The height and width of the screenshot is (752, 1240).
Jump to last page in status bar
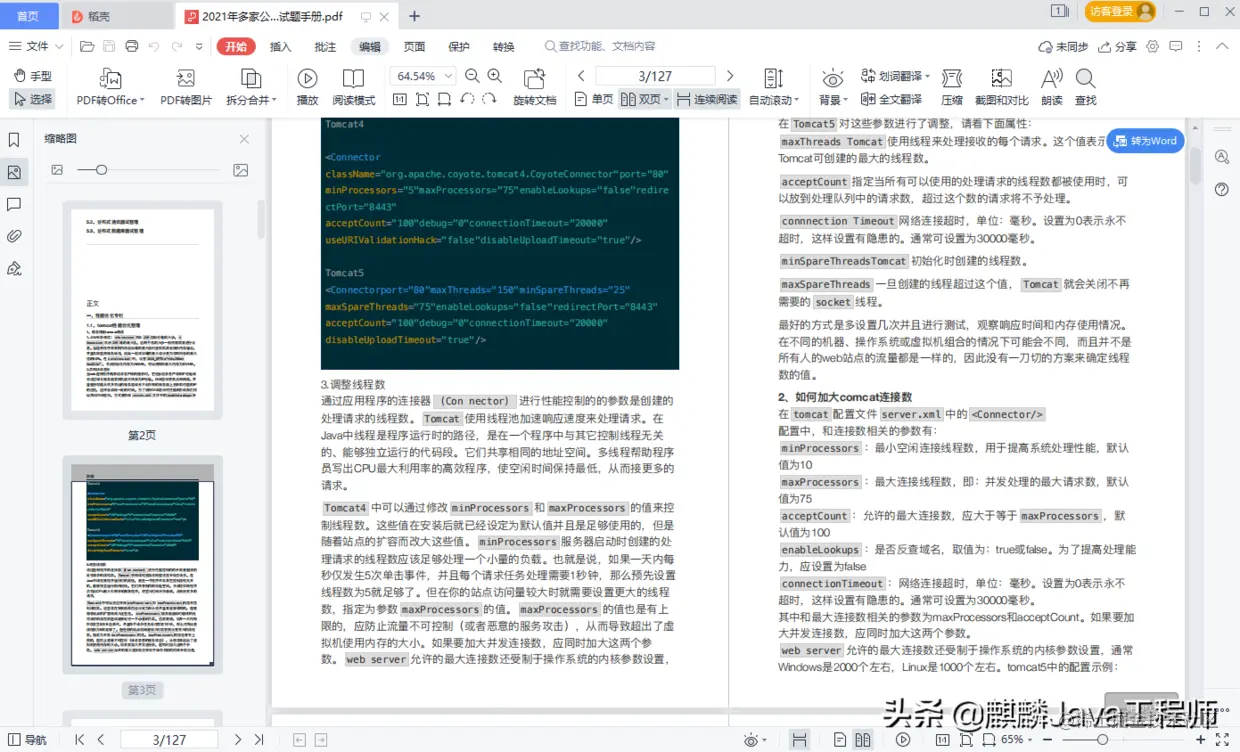tap(259, 740)
